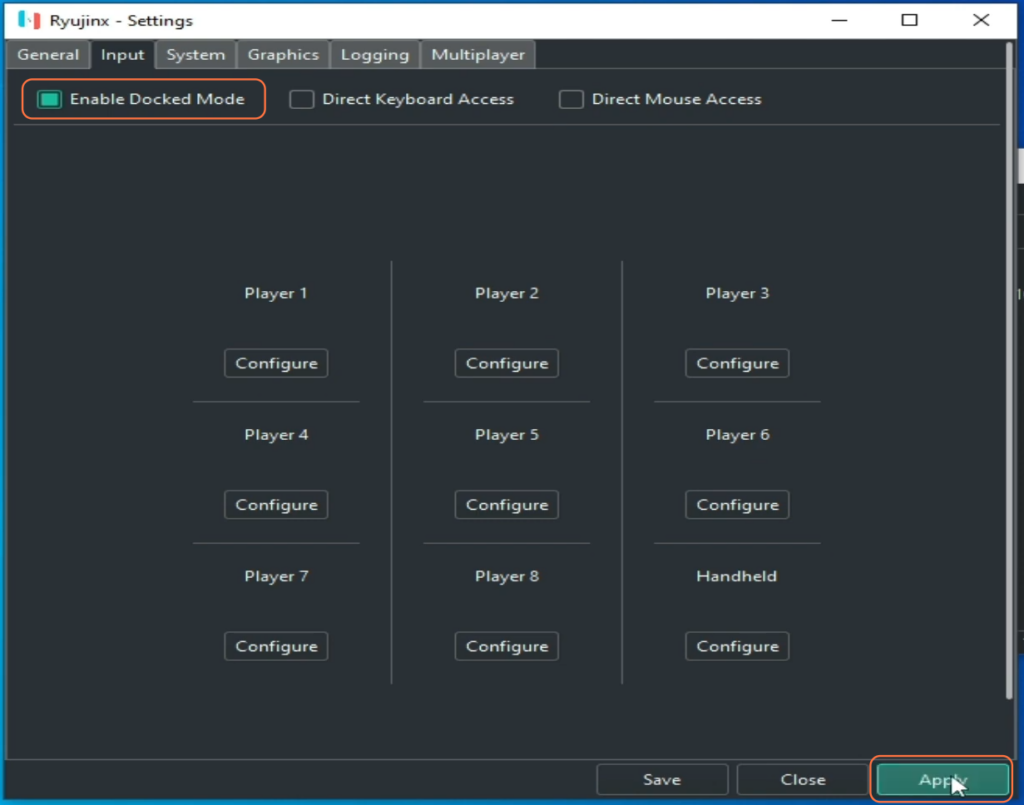Configure Player 7 input

(276, 646)
